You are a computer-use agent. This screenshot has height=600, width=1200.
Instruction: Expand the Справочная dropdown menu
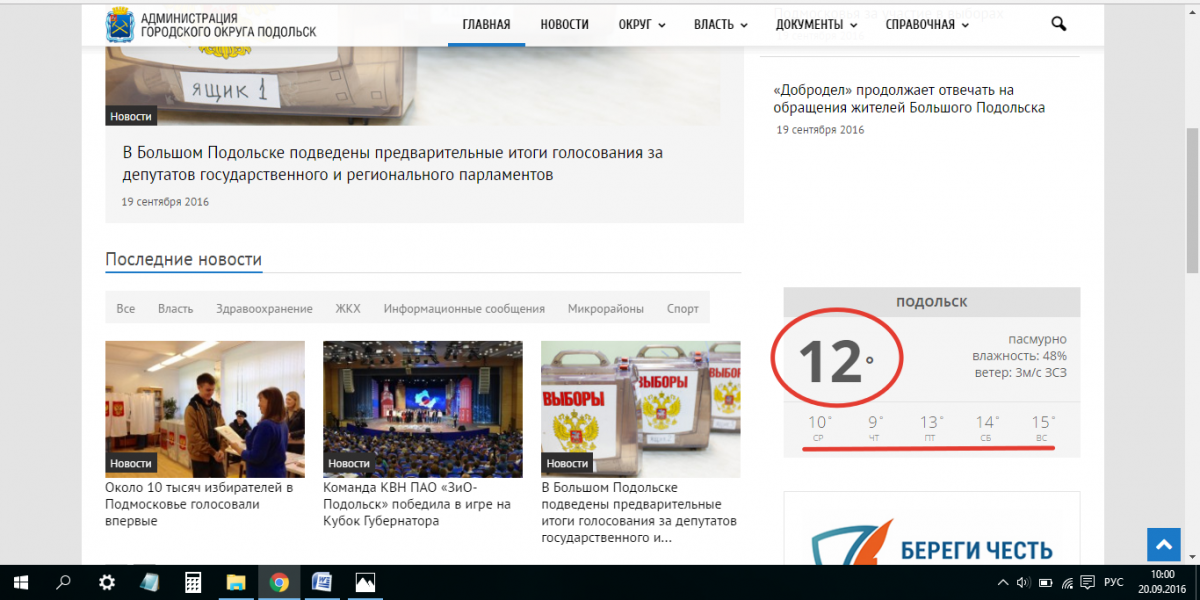(927, 25)
